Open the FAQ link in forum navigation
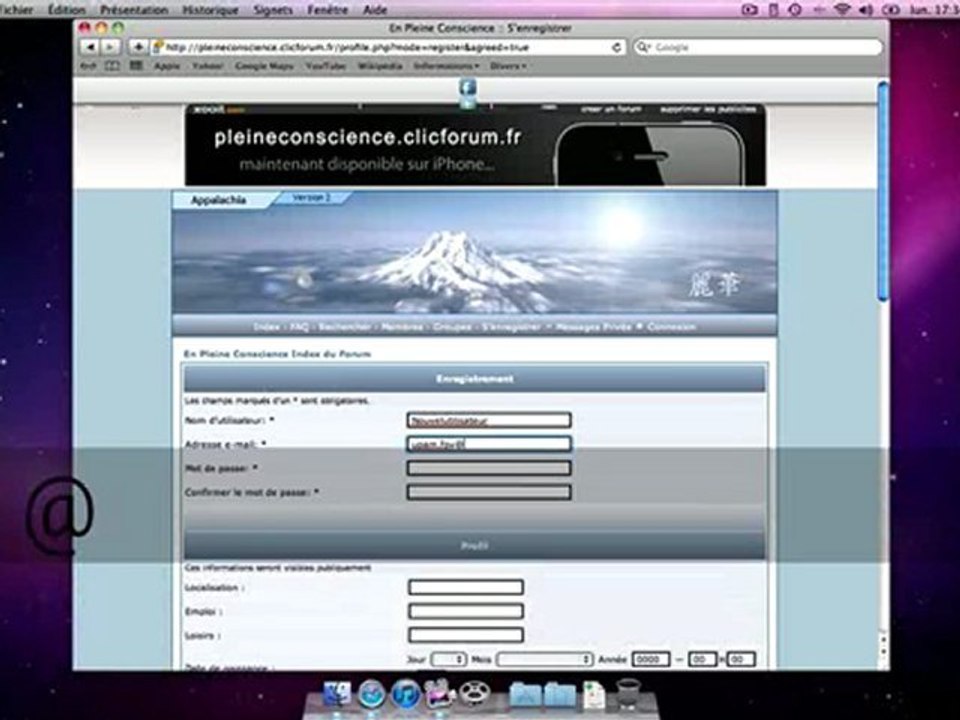This screenshot has height=720, width=960. tap(299, 327)
